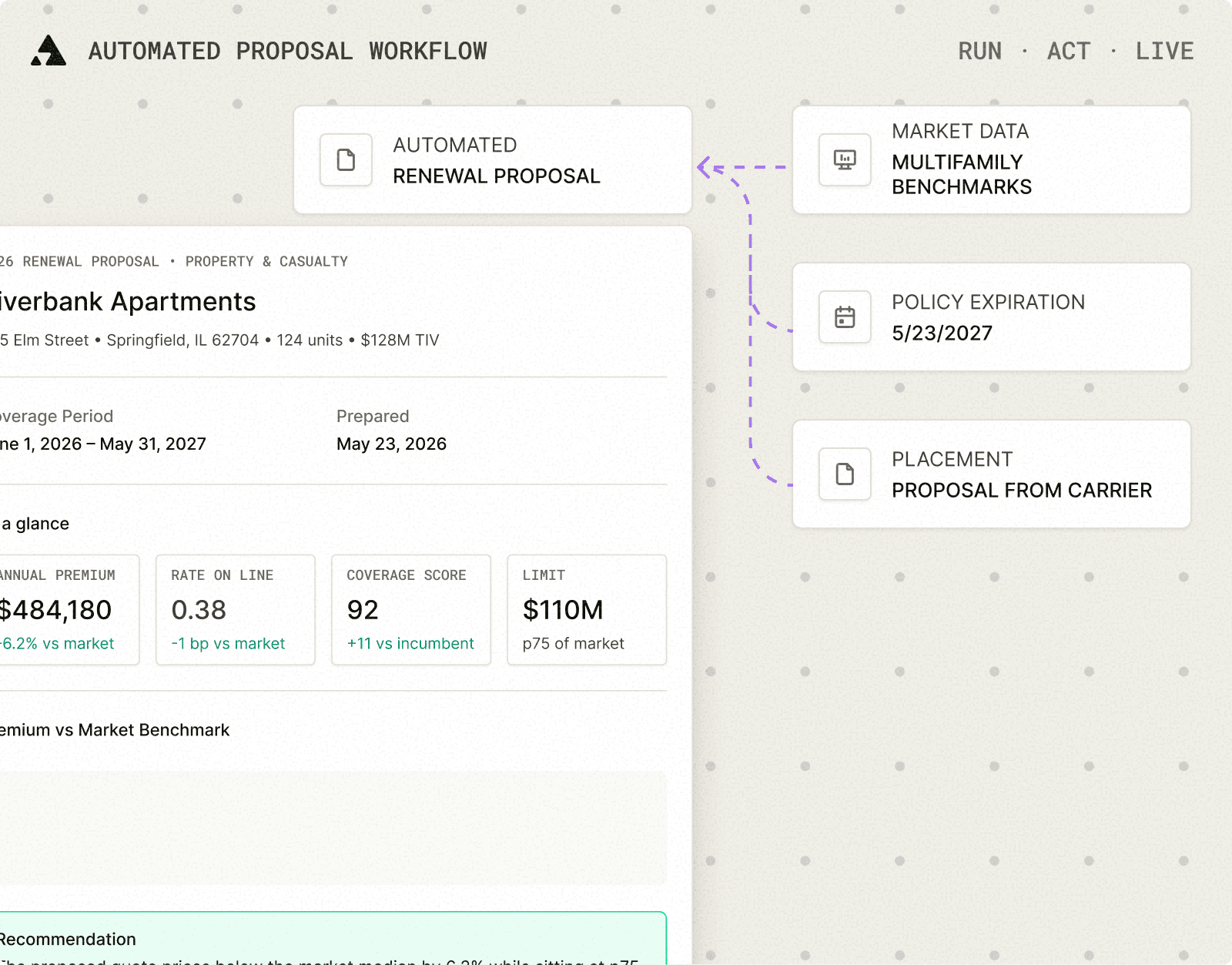
Task: Select the ACT step in header
Action: pyautogui.click(x=1069, y=51)
